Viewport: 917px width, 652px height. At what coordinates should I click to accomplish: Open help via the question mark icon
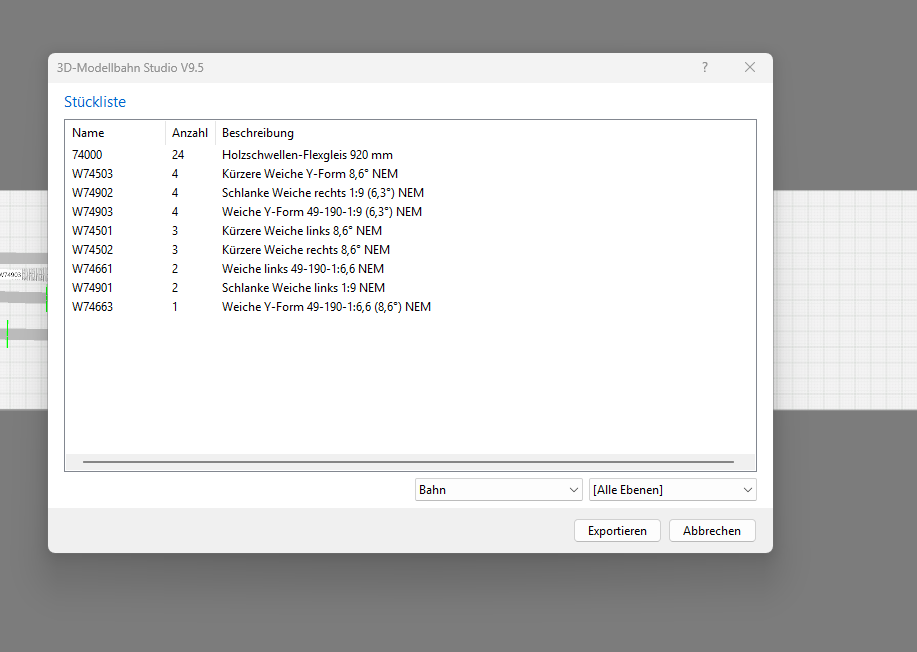[x=705, y=67]
